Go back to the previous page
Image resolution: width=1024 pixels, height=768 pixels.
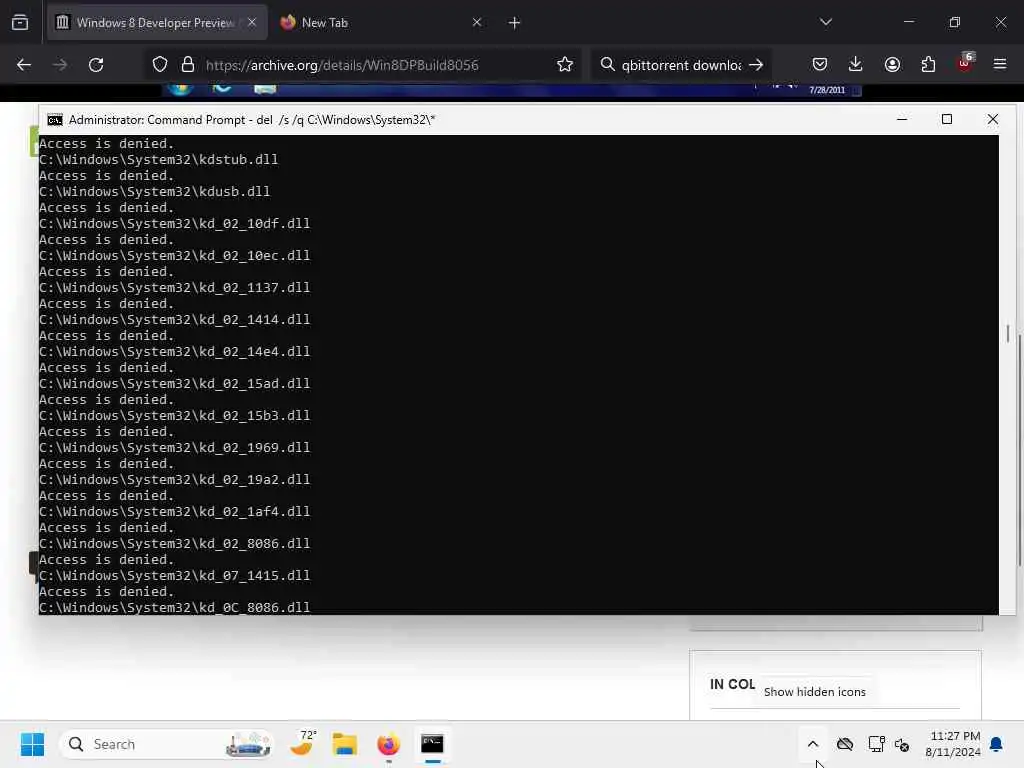click(x=24, y=65)
